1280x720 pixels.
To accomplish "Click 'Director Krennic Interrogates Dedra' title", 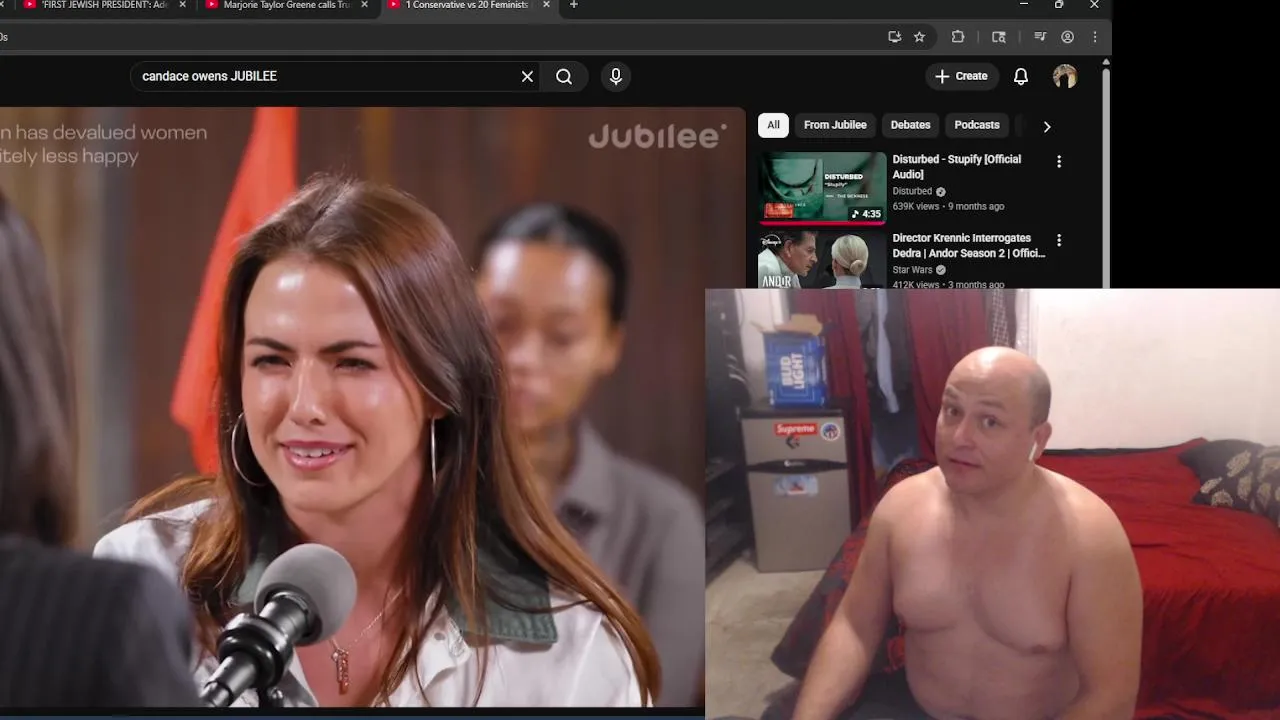I will click(x=969, y=246).
